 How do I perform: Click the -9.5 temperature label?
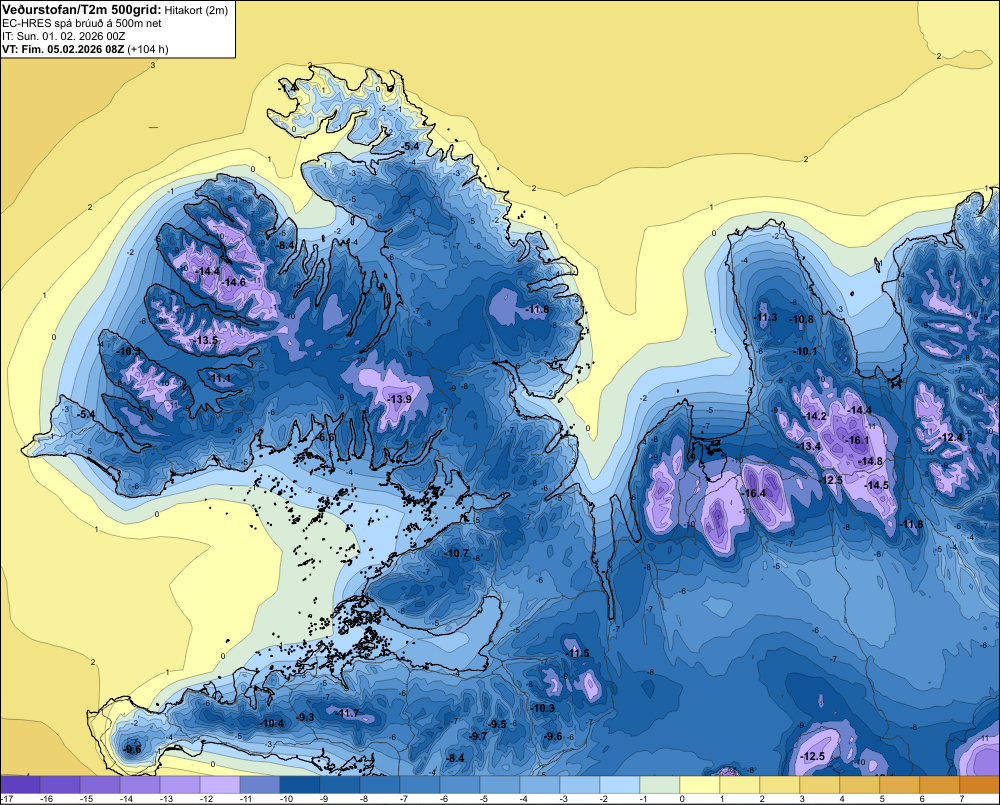(x=497, y=724)
